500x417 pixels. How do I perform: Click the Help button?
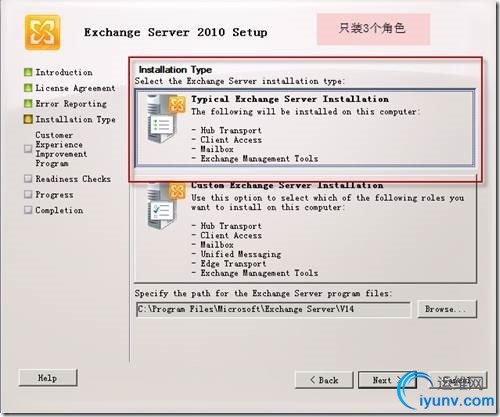pyautogui.click(x=48, y=378)
